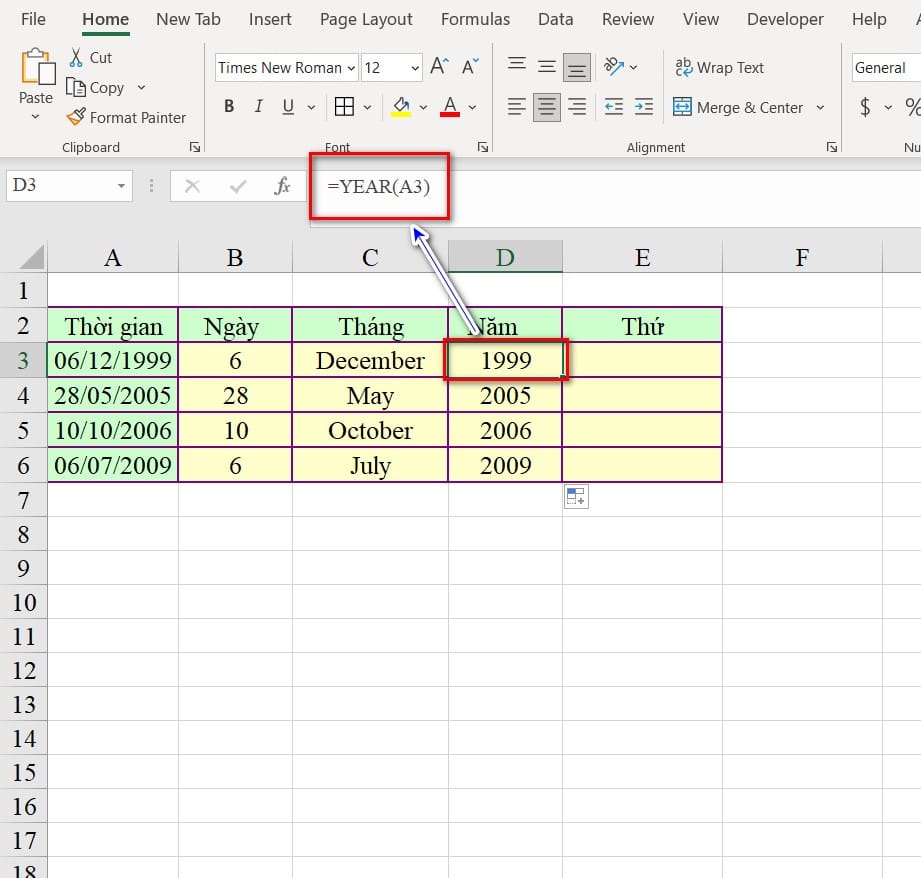
Task: Click the Paste clipboard icon
Action: pos(36,68)
